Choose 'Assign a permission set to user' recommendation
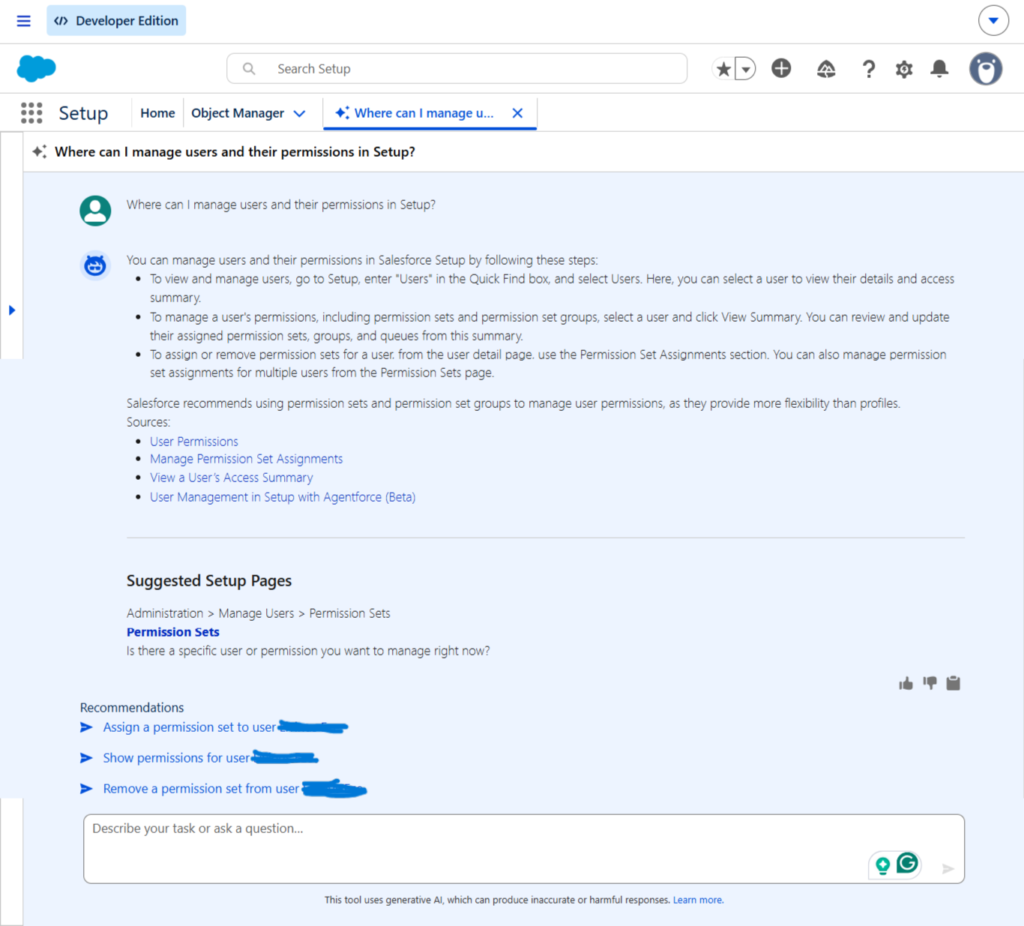The image size is (1024, 926). [189, 727]
